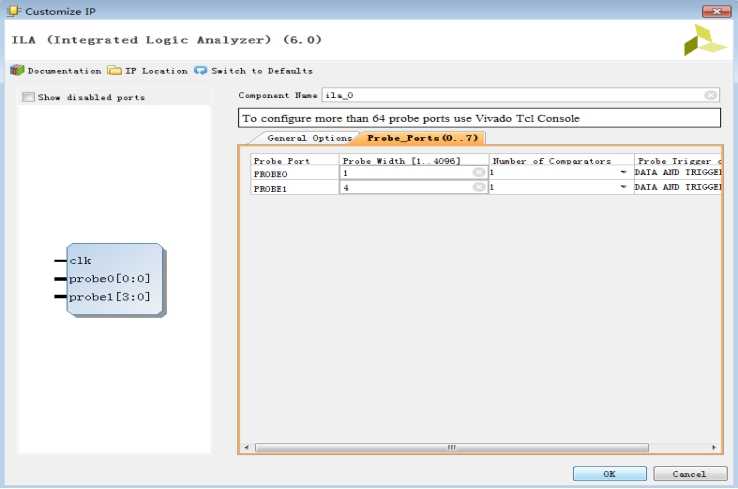Dismiss the dialog with Cancel button

click(x=690, y=473)
